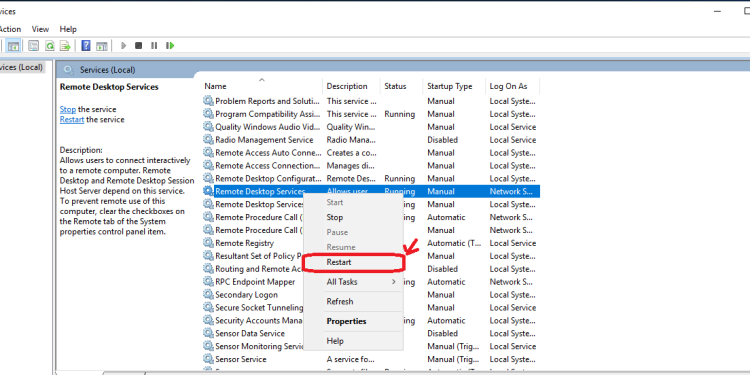Click gear icon beside Resultant Set of Policy

tap(208, 256)
